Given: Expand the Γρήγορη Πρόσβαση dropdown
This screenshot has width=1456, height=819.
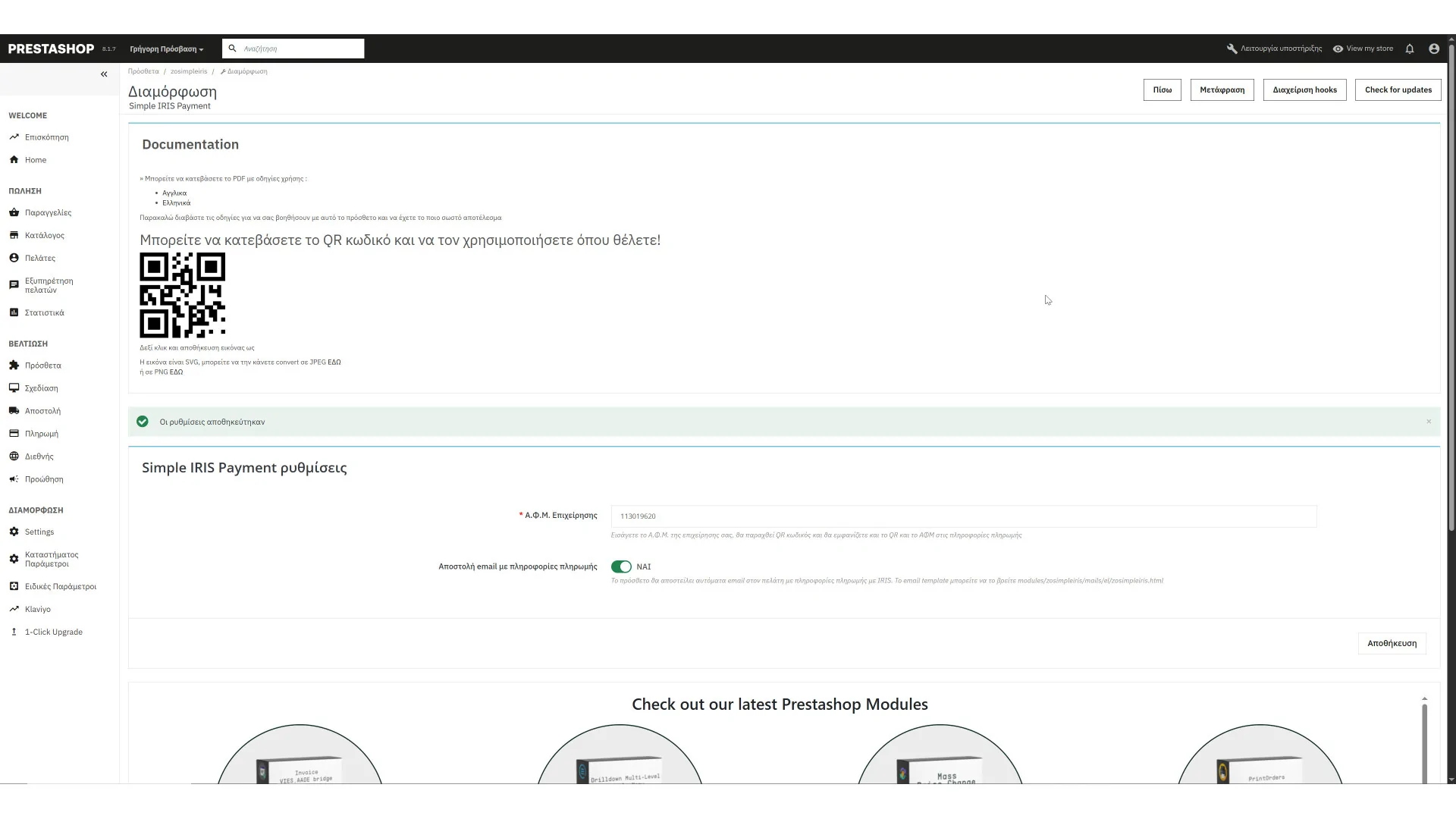Looking at the screenshot, I should [167, 49].
